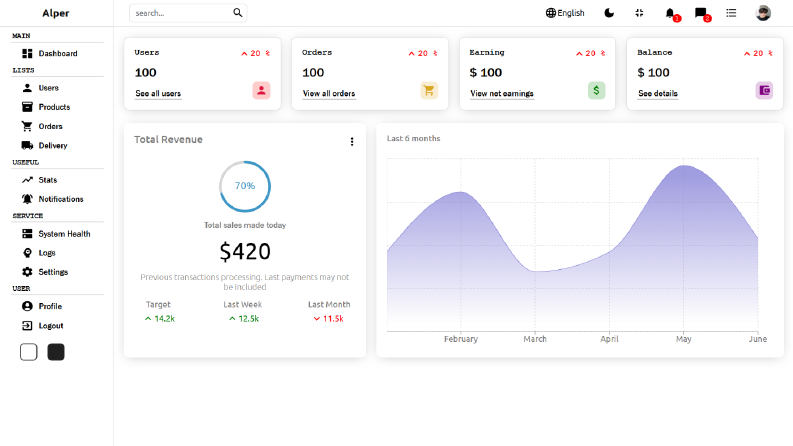Click the $420 total sales amount
793x446 pixels.
245,251
